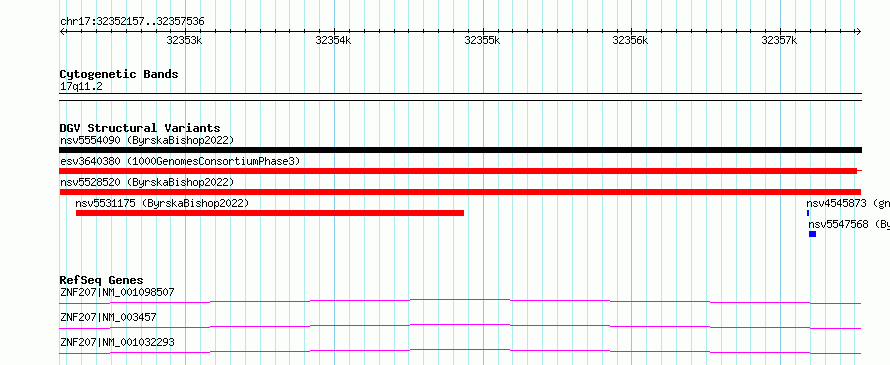890x365 pixels.
Task: Click the red nsv5531175 variant bar
Action: pos(270,213)
